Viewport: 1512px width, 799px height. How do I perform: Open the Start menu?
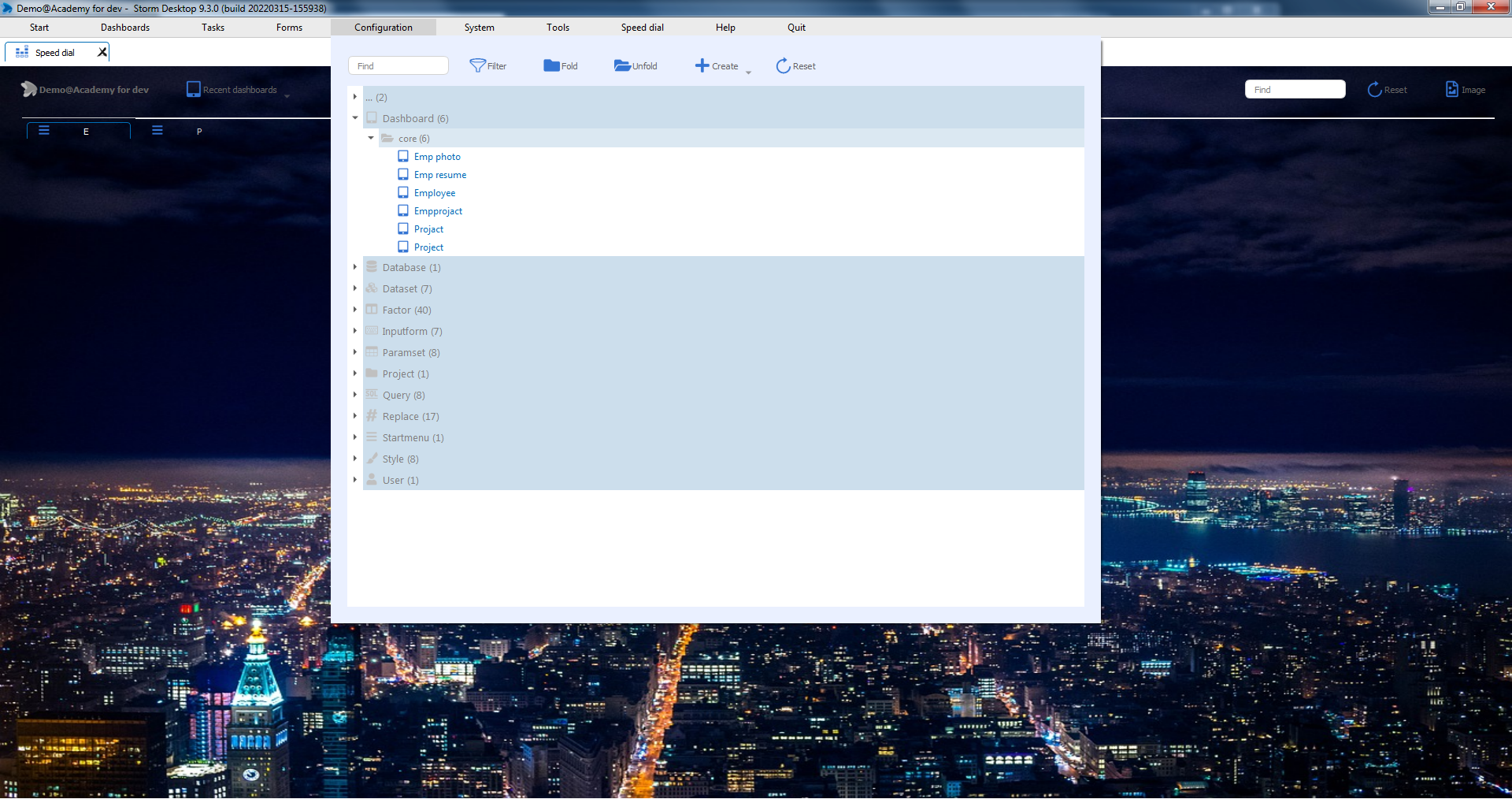click(x=39, y=28)
